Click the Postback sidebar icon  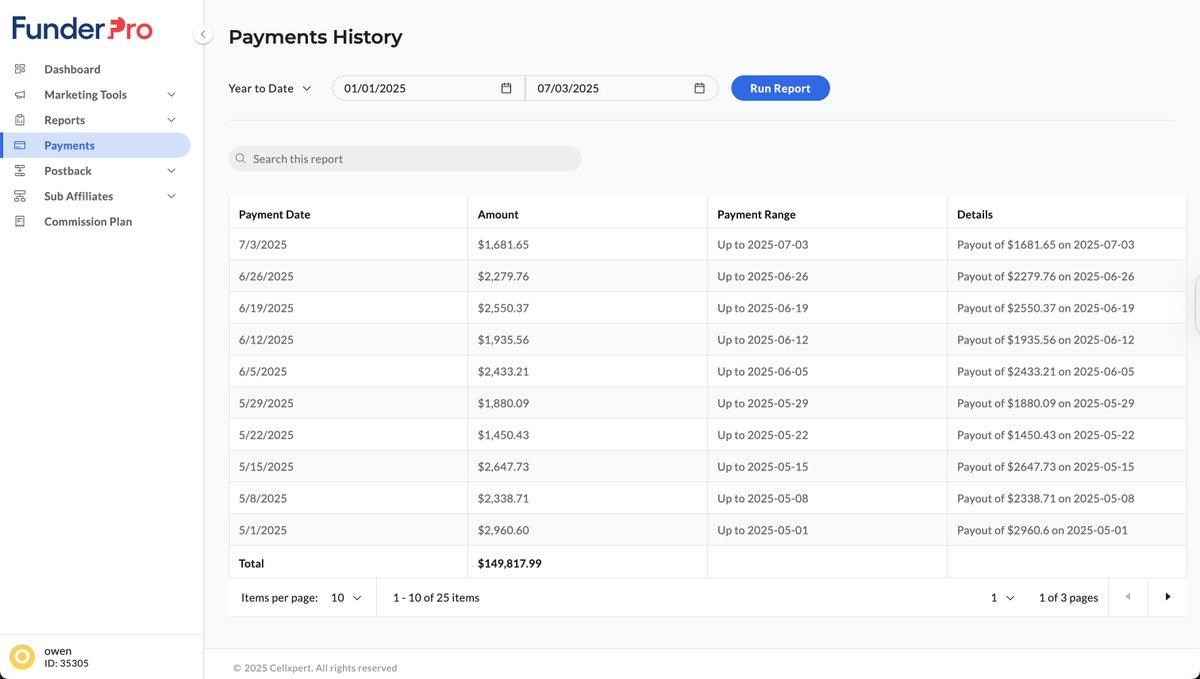coord(20,171)
